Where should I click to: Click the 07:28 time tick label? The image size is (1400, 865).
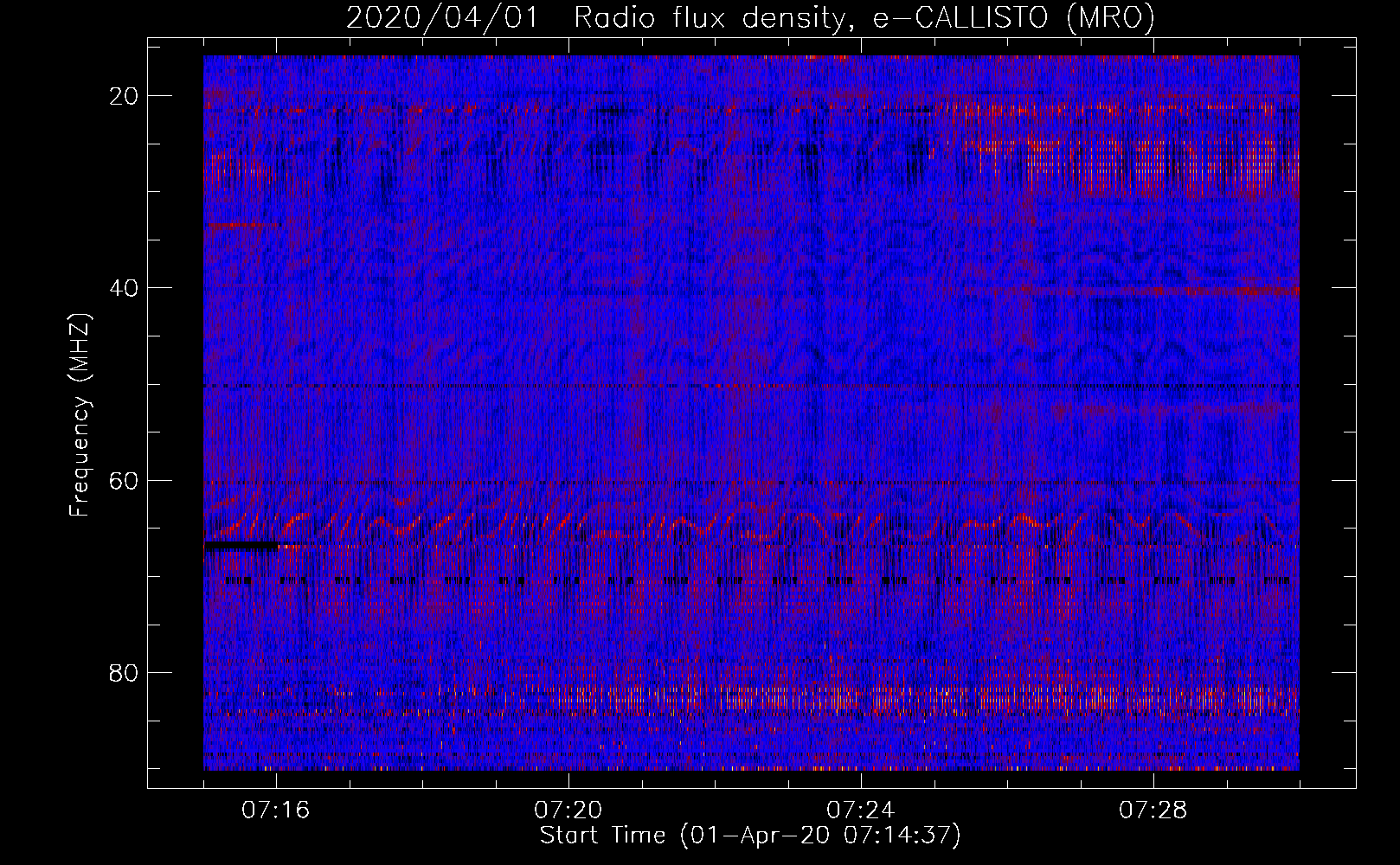(x=1153, y=811)
